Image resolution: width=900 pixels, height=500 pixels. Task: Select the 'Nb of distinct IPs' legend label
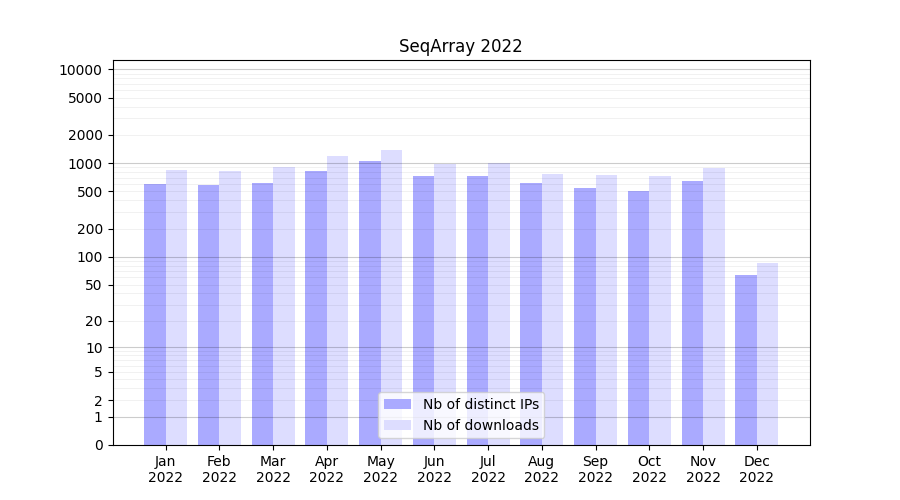click(480, 404)
